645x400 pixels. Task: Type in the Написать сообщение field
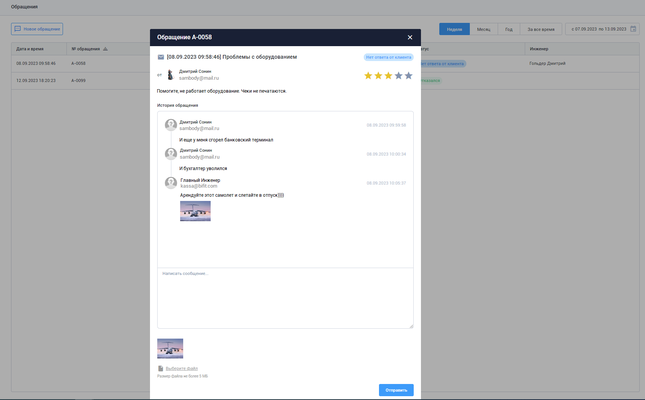pos(285,297)
